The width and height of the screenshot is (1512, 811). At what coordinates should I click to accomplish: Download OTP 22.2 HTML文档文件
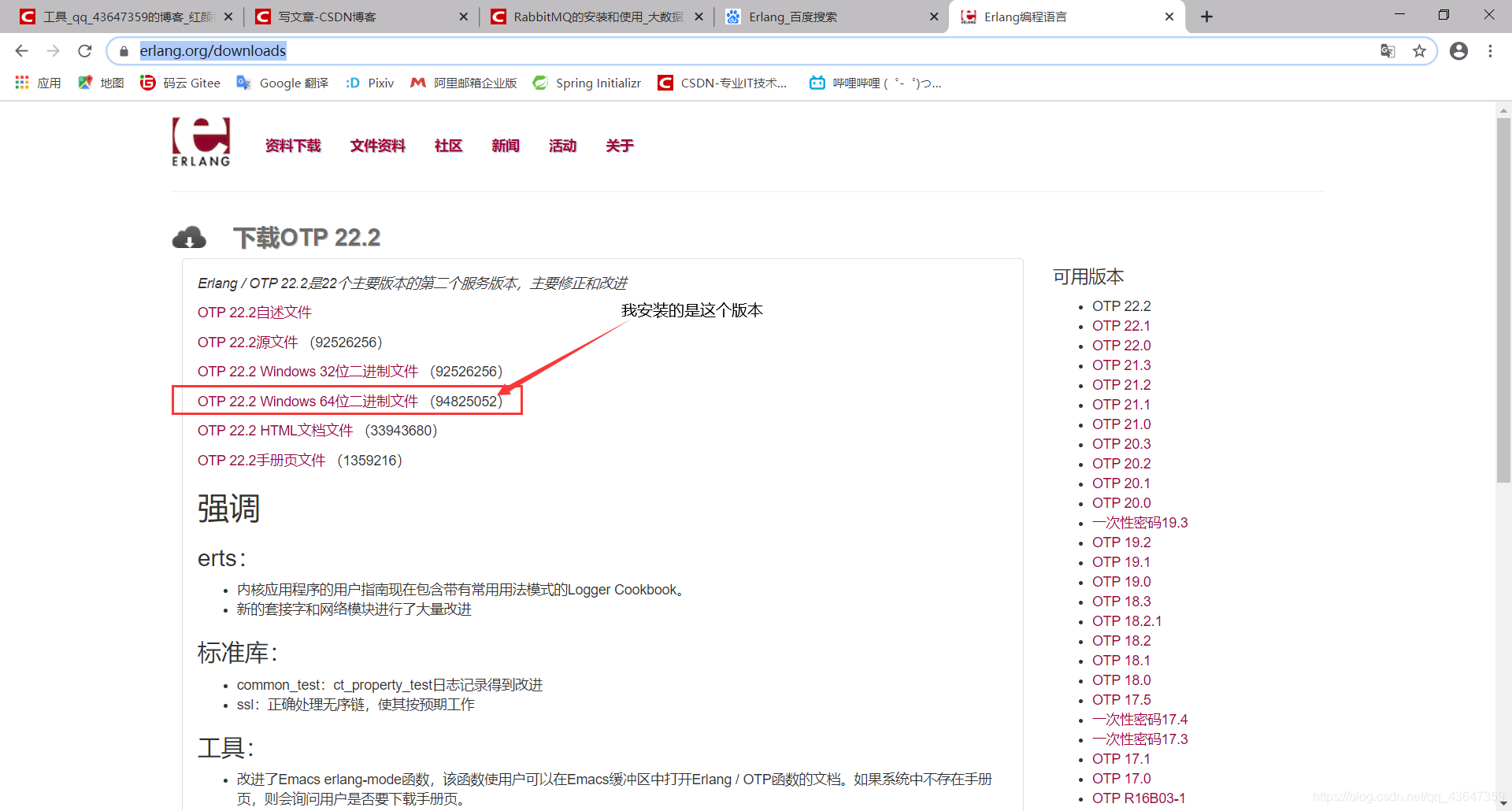point(276,431)
